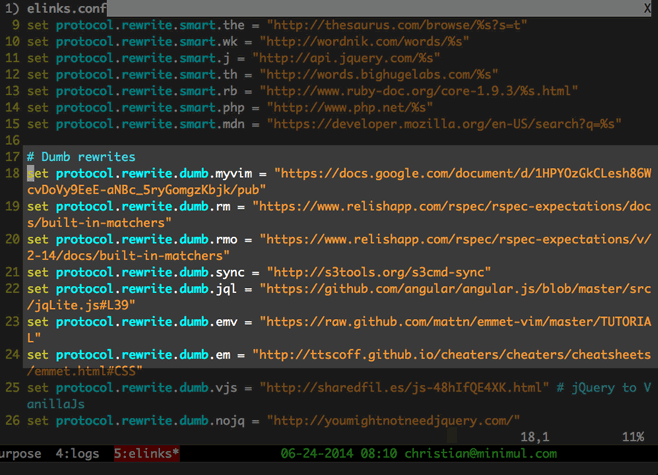Click the api.jquery.com URL string

click(x=346, y=58)
